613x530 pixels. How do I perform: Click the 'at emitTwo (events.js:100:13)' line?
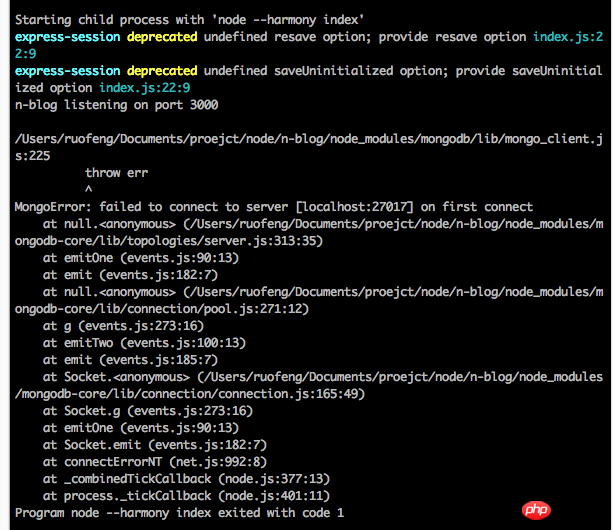(144, 343)
